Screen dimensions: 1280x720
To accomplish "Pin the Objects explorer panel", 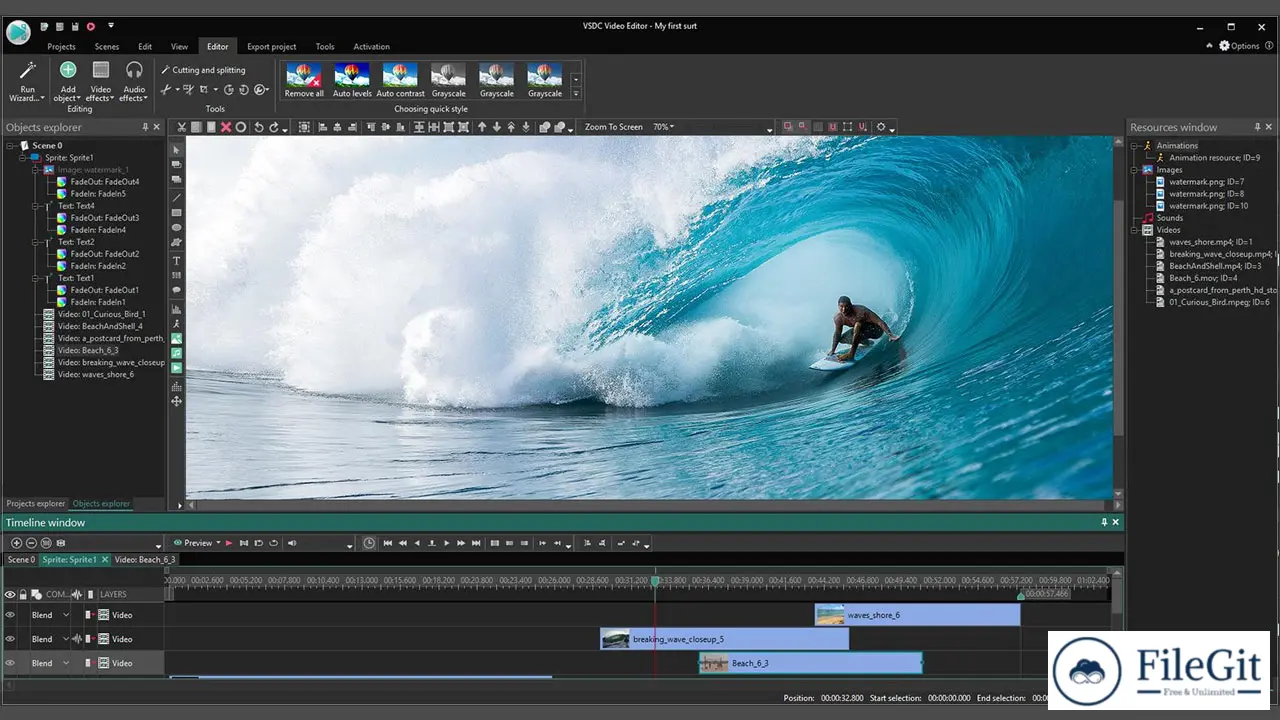I will coord(145,127).
